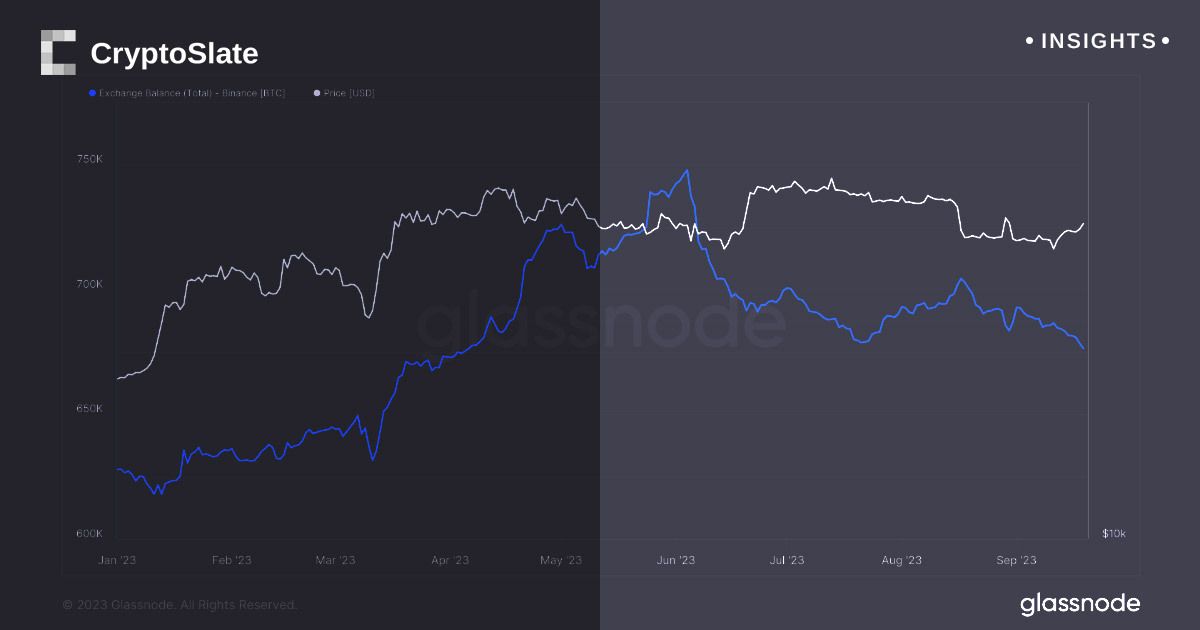1200x630 pixels.
Task: Click the copyright 2023 Glassnode footer text
Action: [x=180, y=605]
